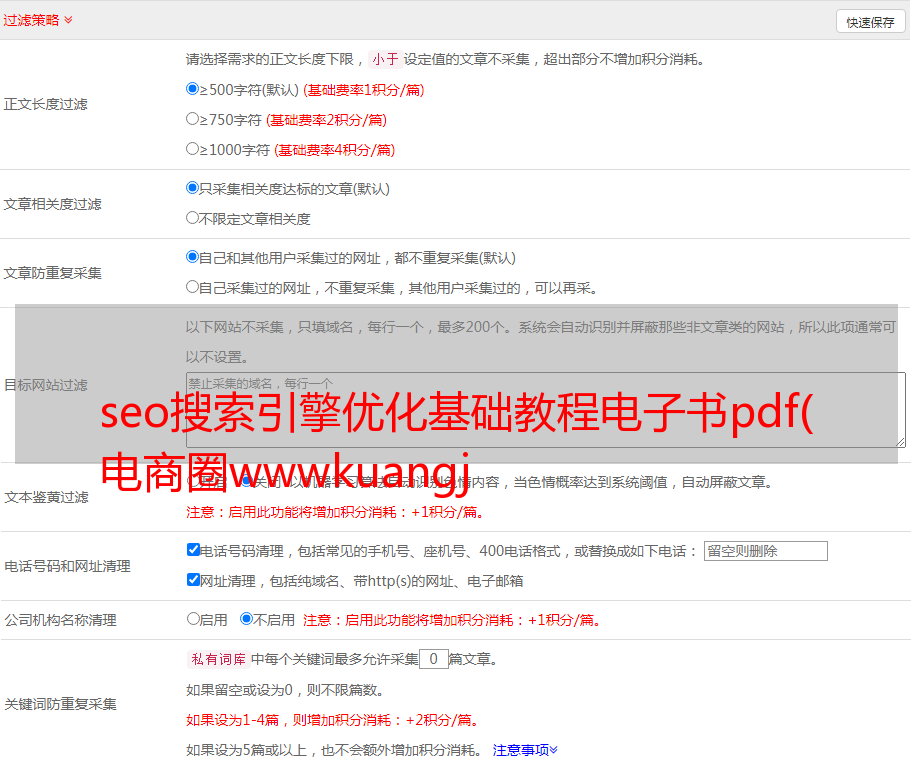Select 自己采集过的网址，不重复采集 radio option

(192, 286)
